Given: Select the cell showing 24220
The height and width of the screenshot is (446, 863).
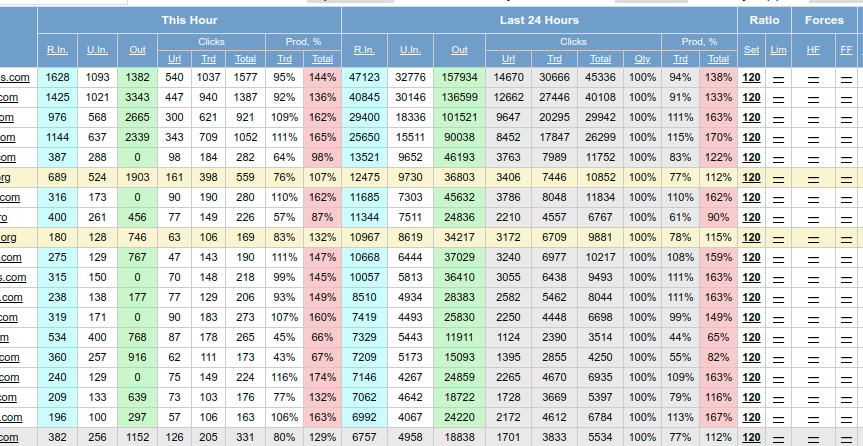Looking at the screenshot, I should [459, 417].
